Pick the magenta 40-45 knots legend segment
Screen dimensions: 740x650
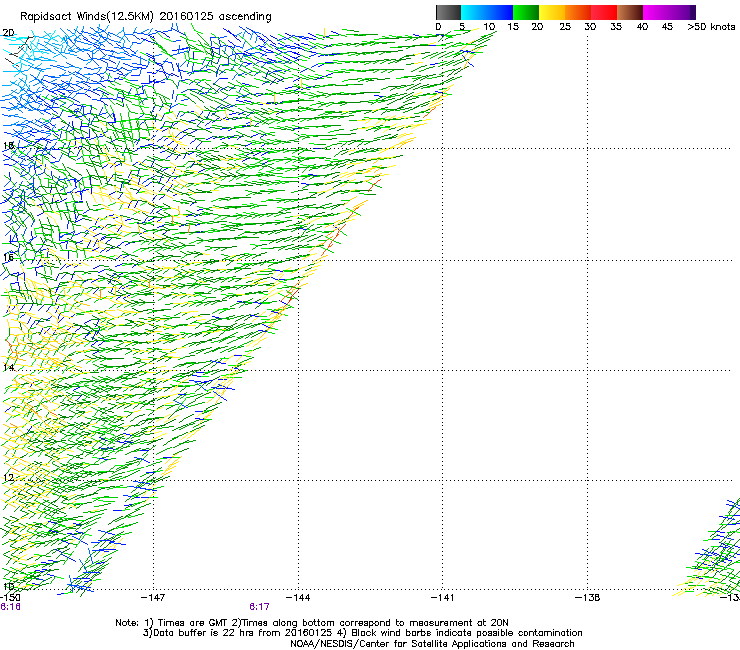point(656,12)
